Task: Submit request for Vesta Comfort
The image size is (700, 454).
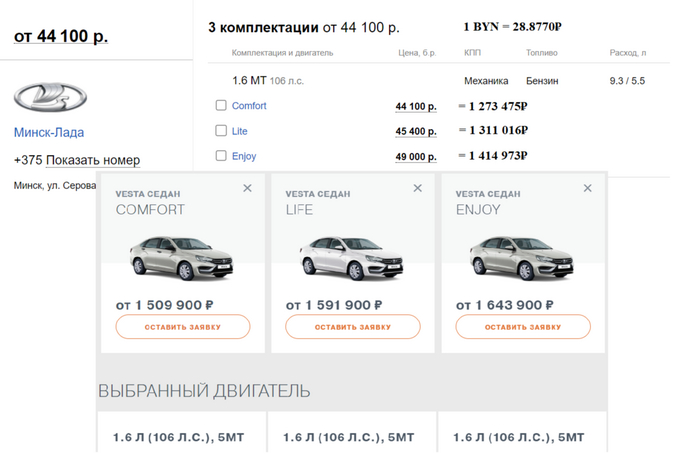Action: [x=183, y=327]
